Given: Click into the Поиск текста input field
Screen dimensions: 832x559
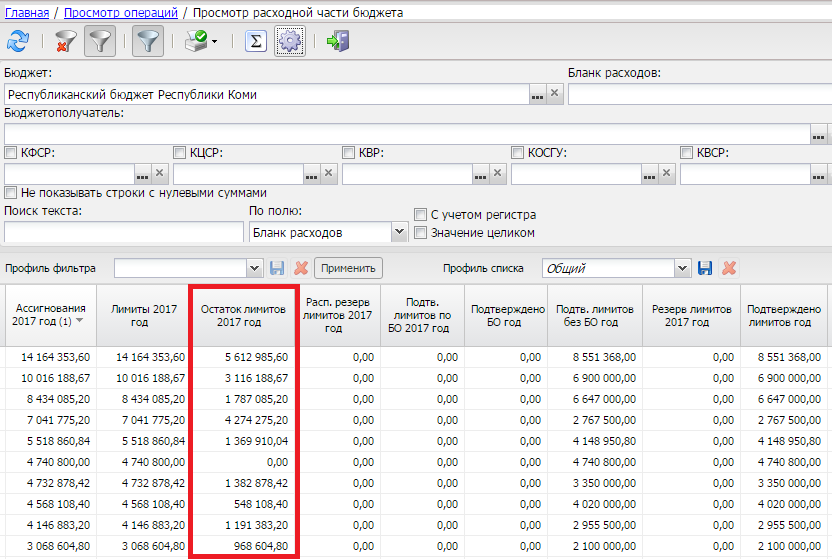Looking at the screenshot, I should 124,232.
